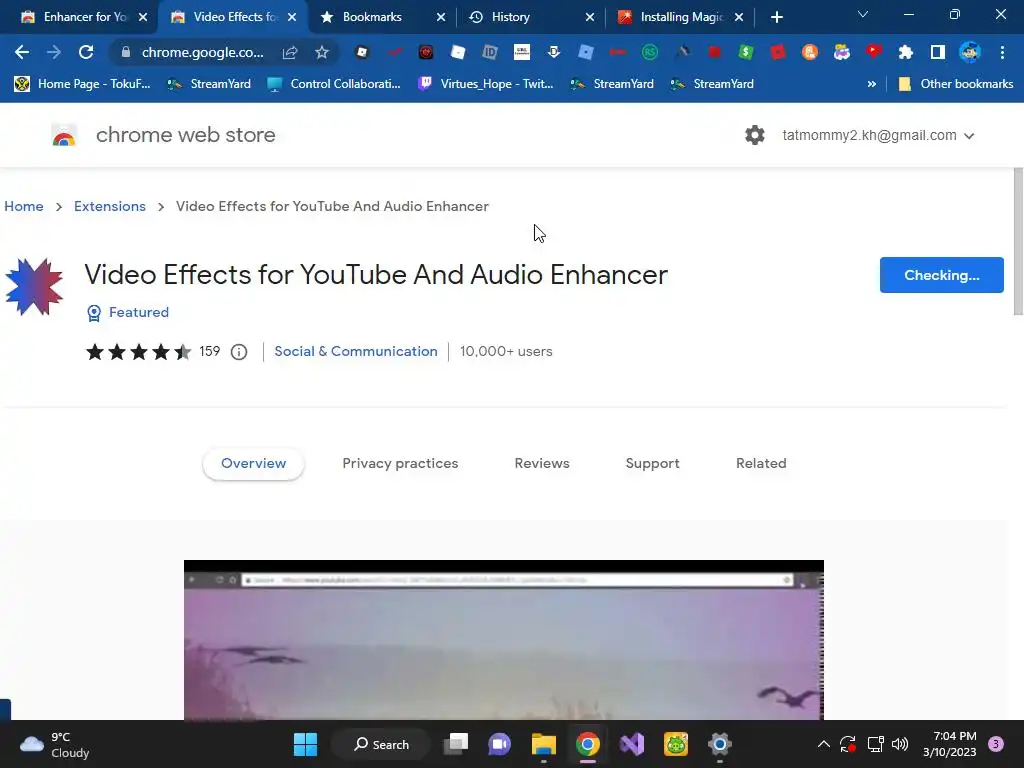1024x768 pixels.
Task: Show more bookmarks with double chevron
Action: click(871, 84)
